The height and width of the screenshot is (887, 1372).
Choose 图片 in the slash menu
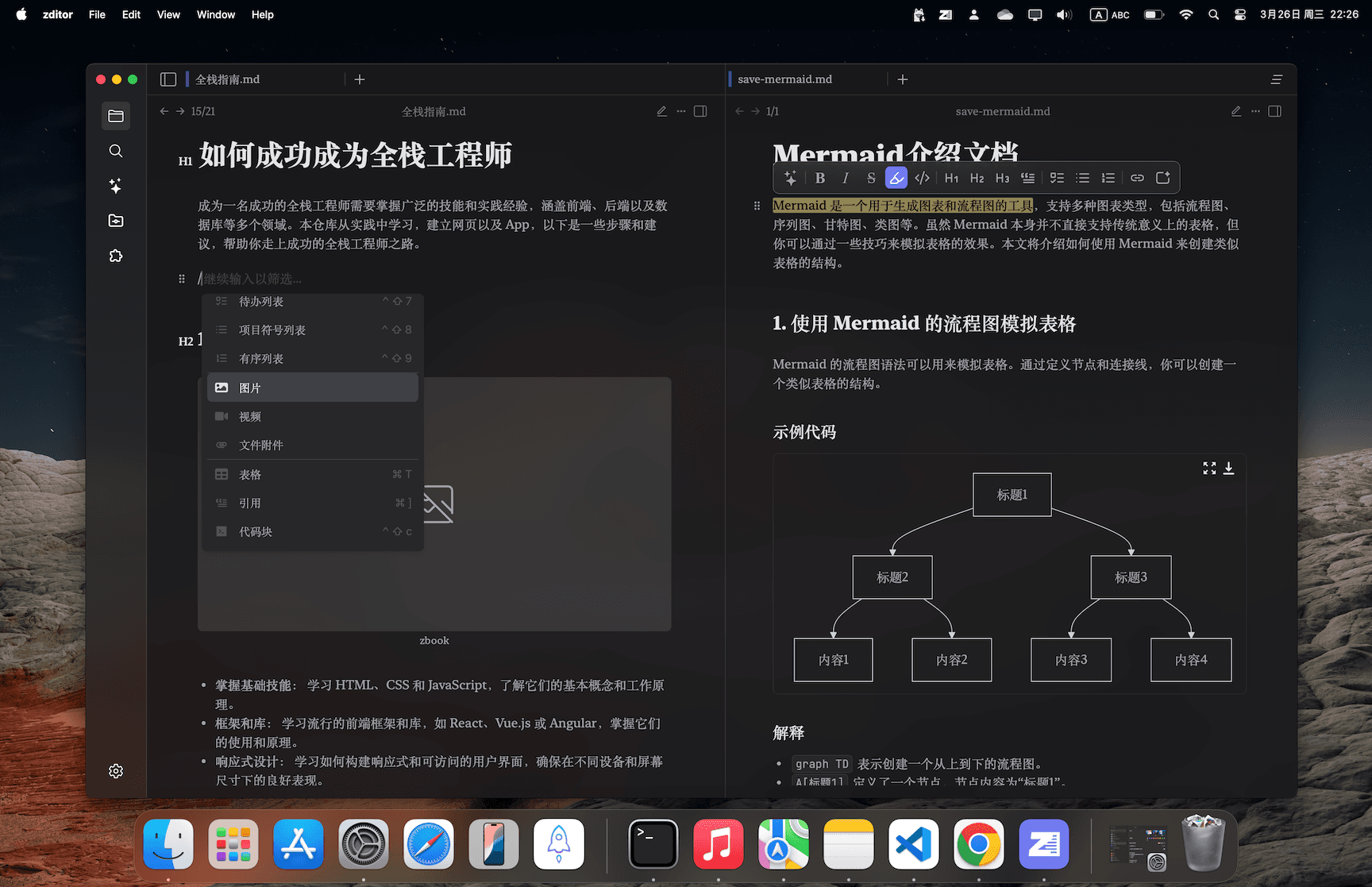(313, 388)
